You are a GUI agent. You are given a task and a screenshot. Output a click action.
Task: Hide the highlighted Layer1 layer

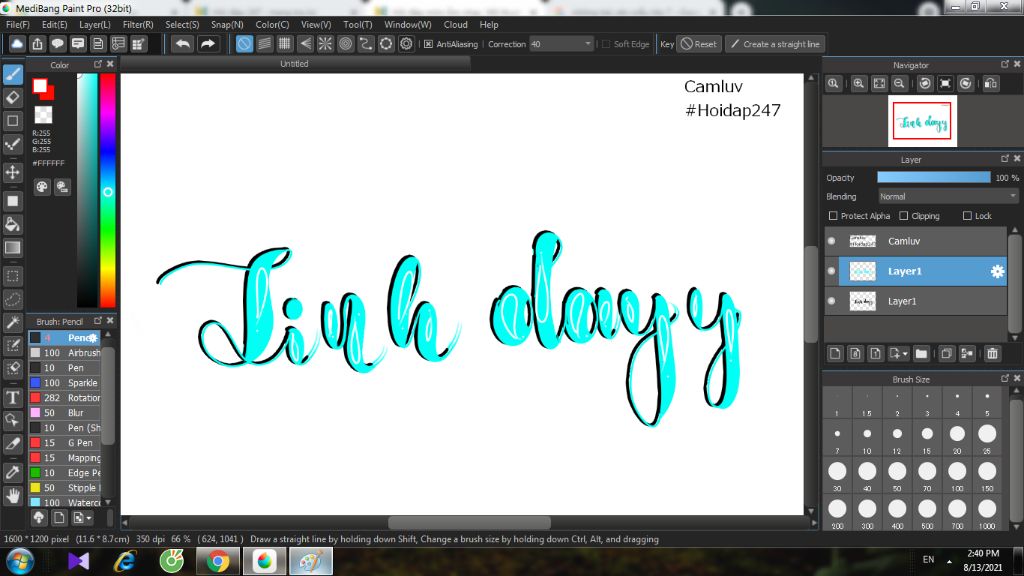pos(831,271)
